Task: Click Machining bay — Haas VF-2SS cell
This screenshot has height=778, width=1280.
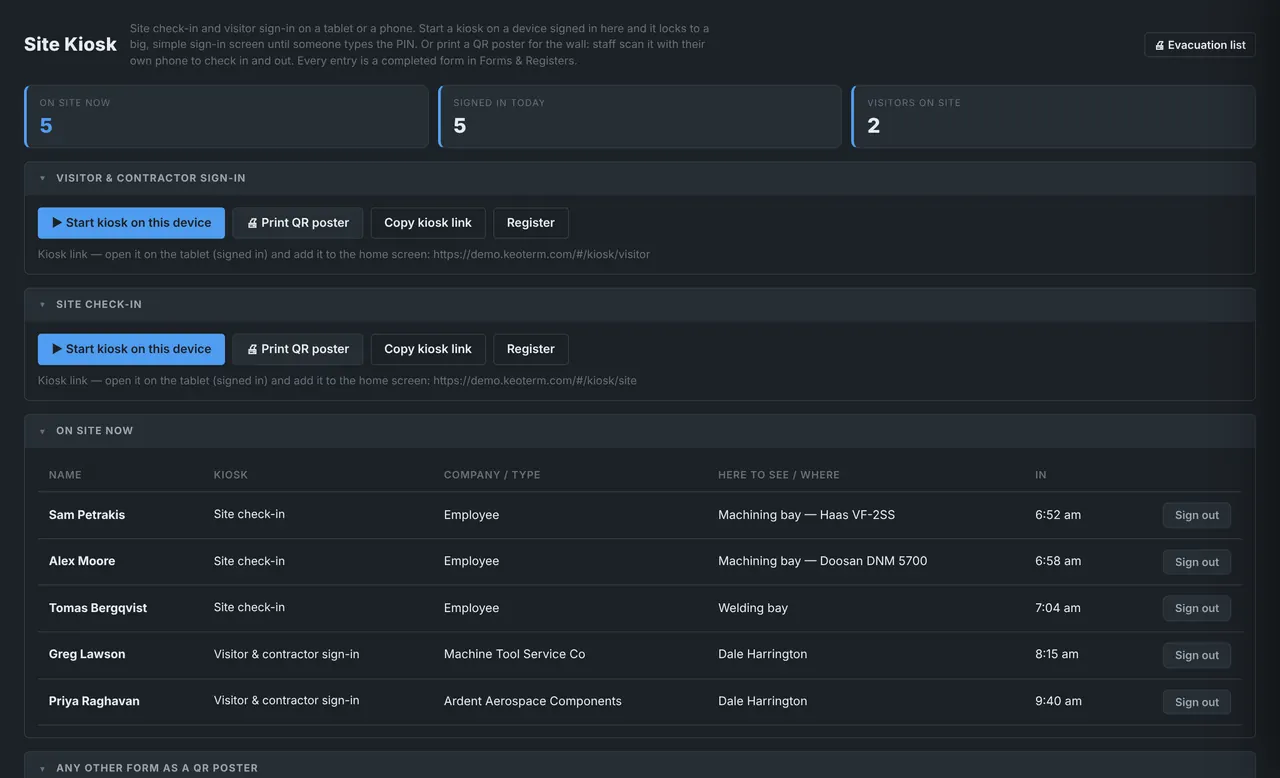Action: pyautogui.click(x=807, y=515)
